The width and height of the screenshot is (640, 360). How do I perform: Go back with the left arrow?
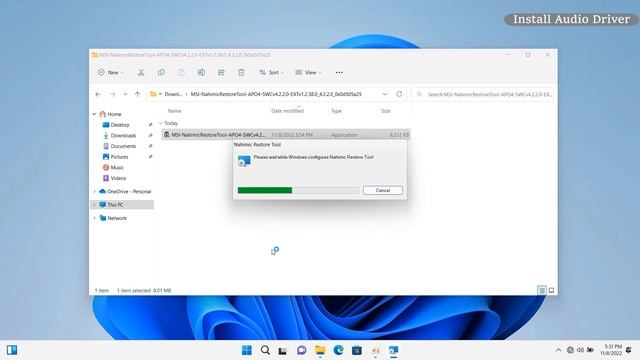(x=98, y=94)
